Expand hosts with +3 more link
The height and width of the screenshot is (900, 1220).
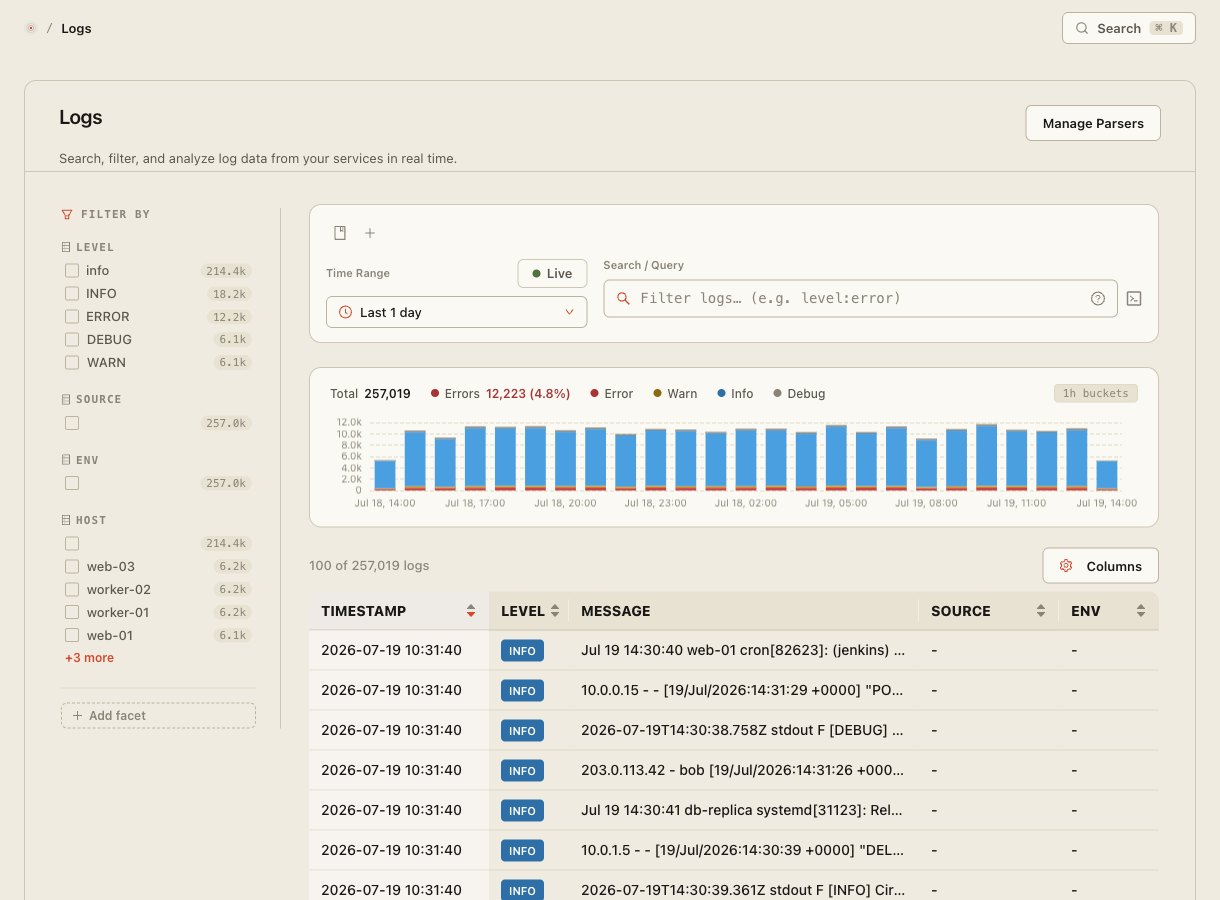point(89,658)
